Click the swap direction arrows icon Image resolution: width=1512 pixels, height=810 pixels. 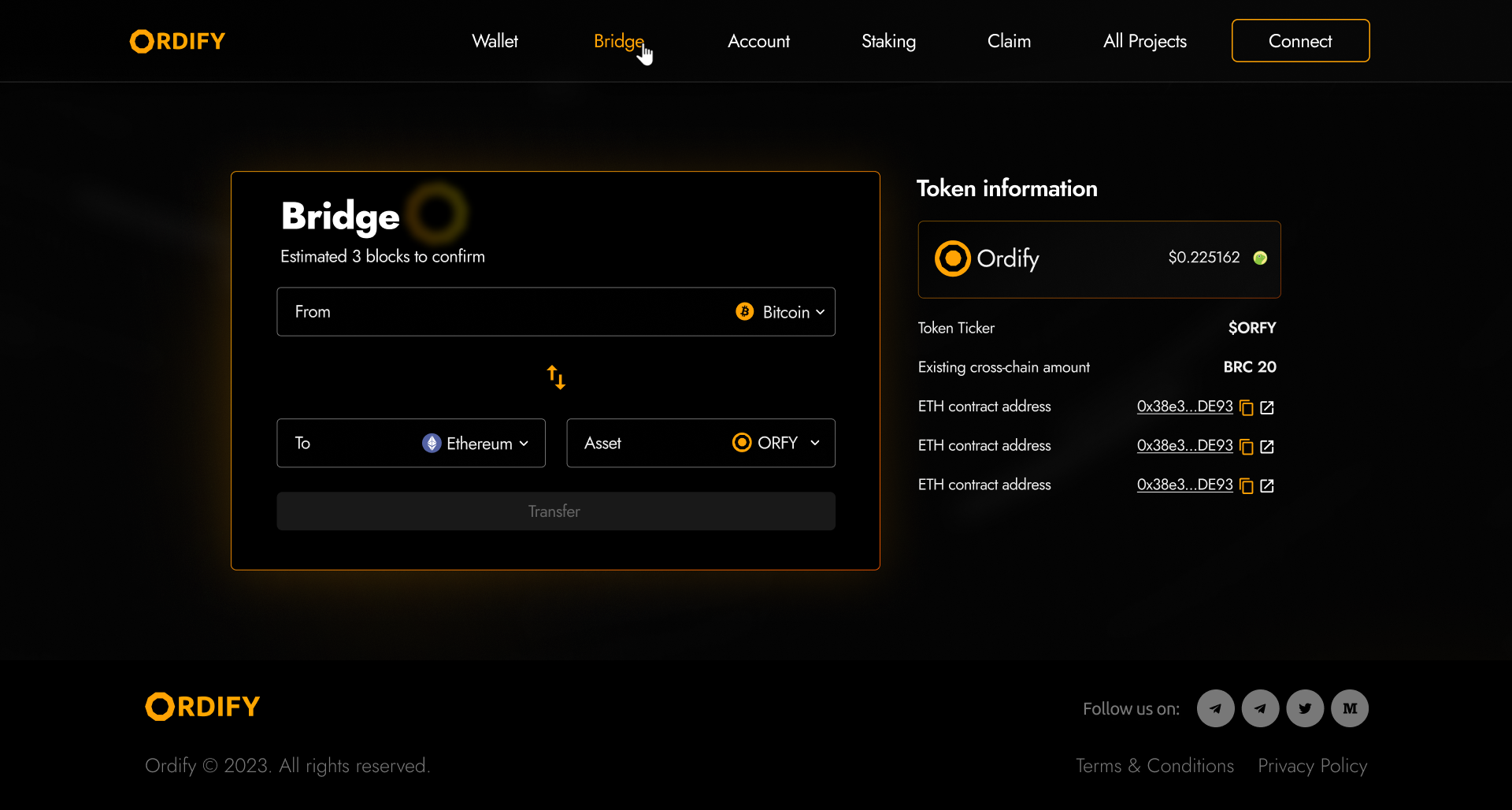(x=556, y=377)
